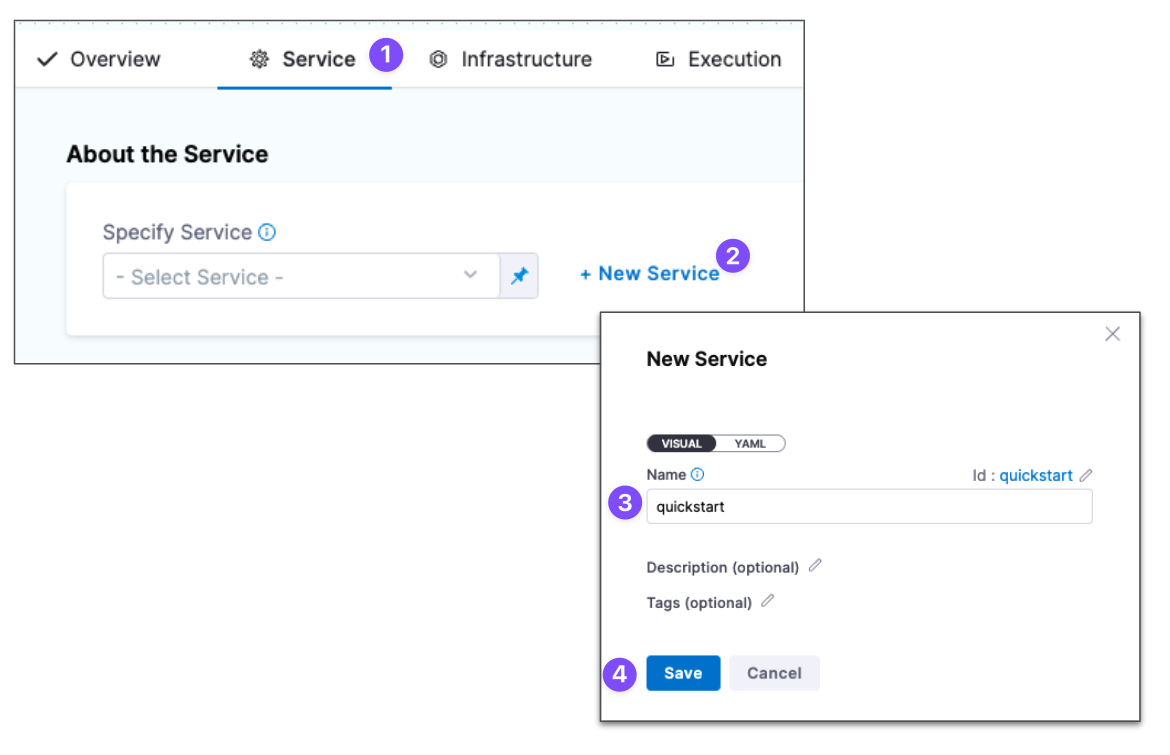1170x755 pixels.
Task: Go to the Execution tab
Action: (x=718, y=60)
